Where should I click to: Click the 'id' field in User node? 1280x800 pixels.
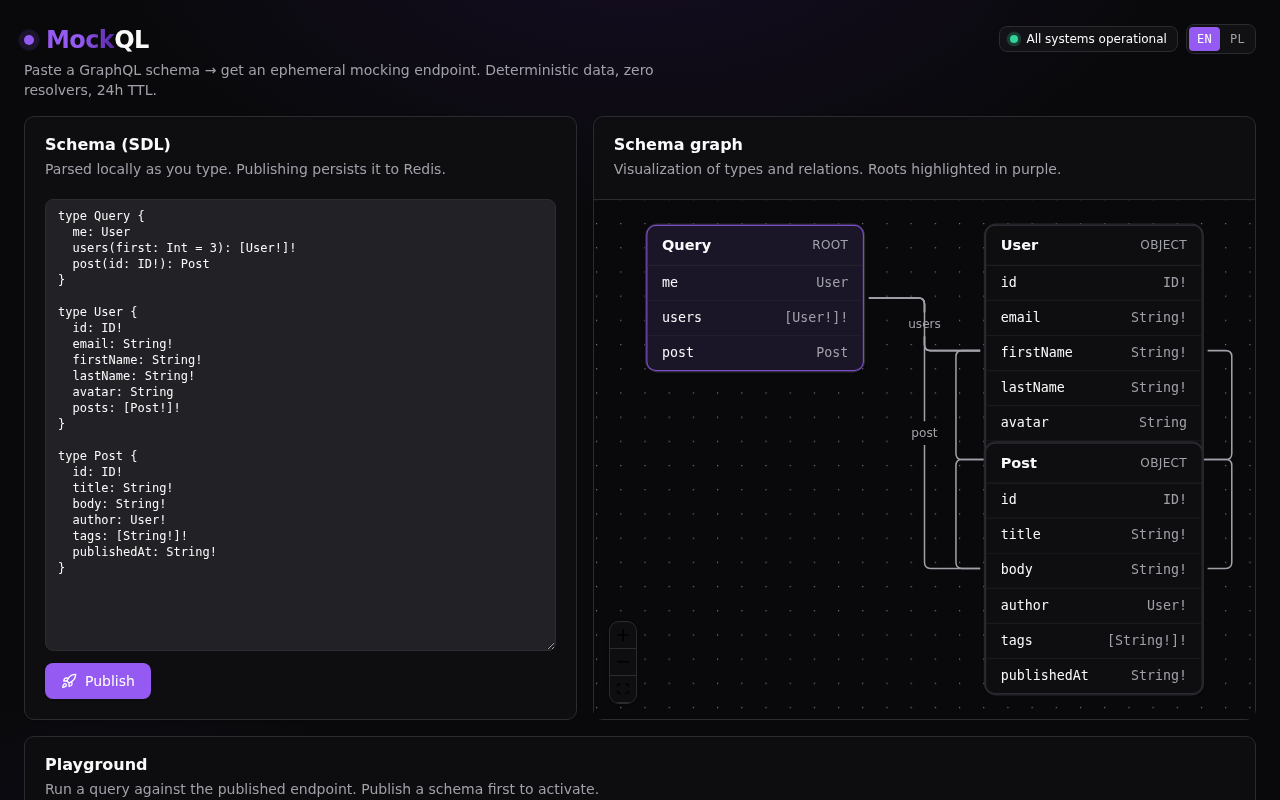[x=1094, y=283]
